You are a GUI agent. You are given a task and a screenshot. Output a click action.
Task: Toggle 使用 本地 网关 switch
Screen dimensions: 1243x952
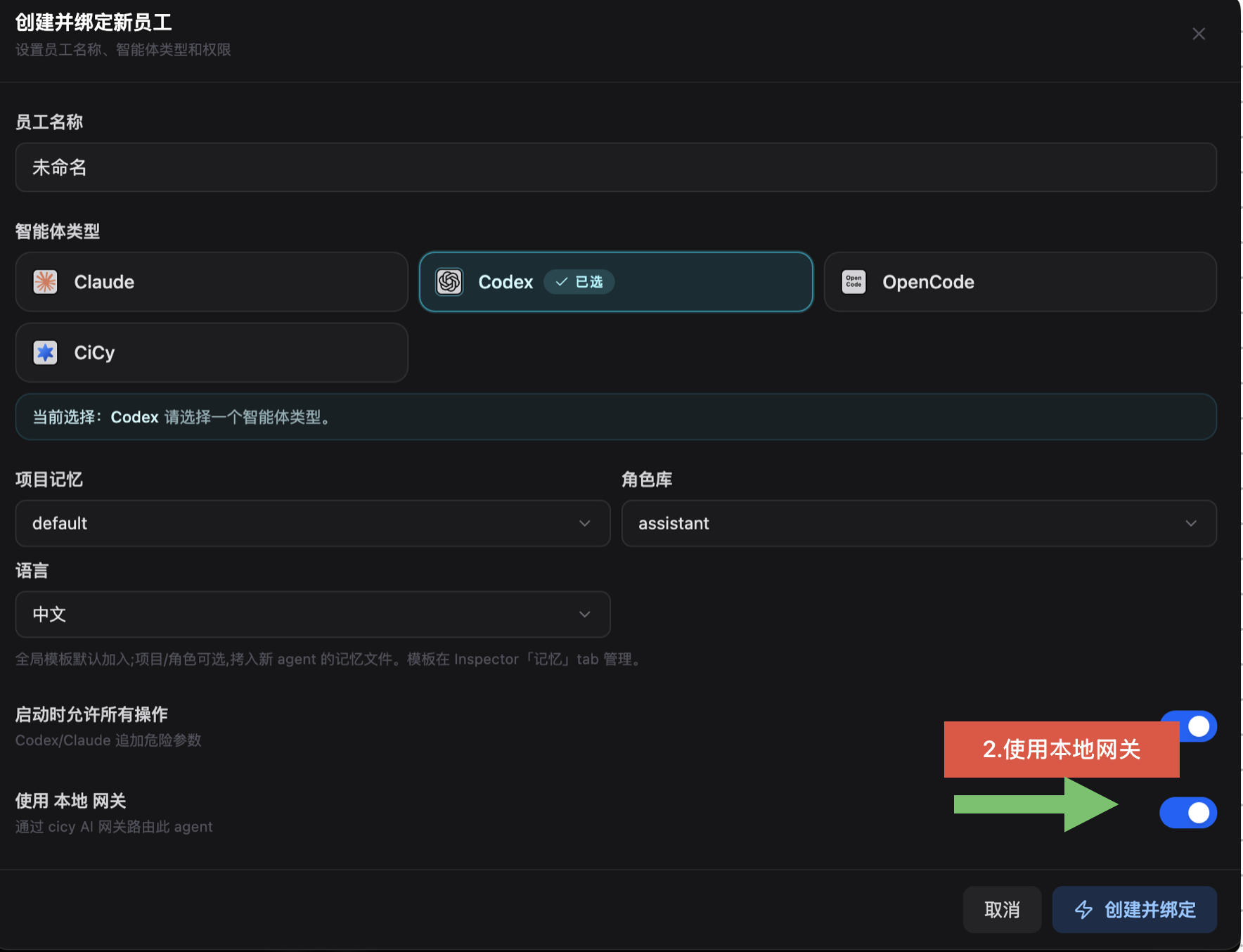pyautogui.click(x=1188, y=813)
